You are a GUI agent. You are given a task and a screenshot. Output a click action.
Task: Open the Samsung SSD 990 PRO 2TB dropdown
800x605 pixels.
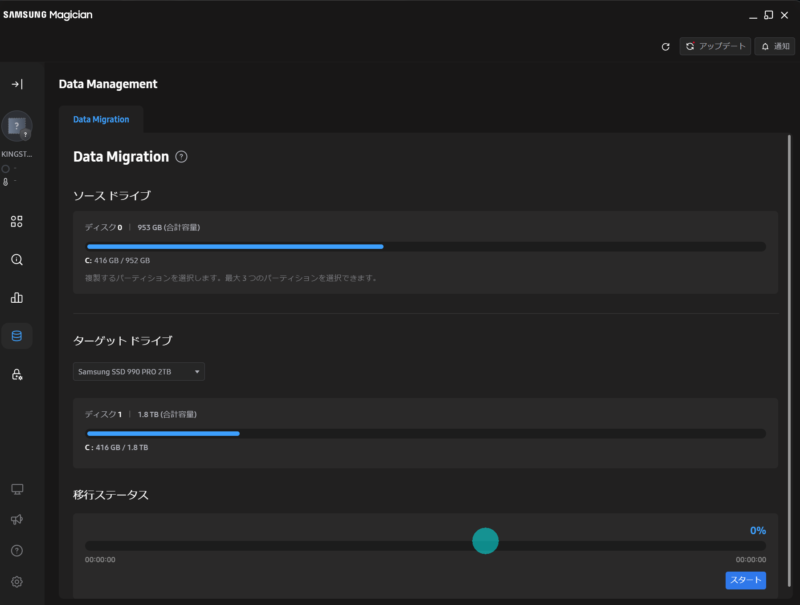(x=139, y=371)
